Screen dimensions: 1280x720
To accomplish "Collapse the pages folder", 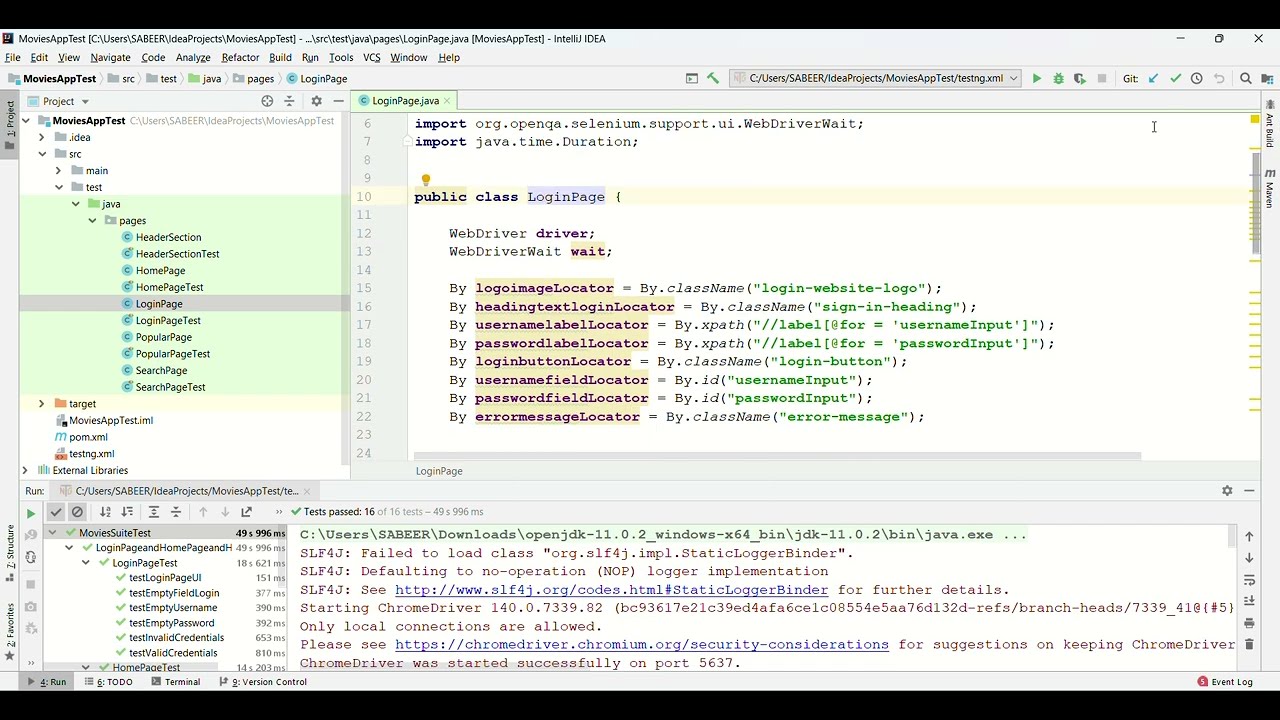I will click(x=92, y=221).
